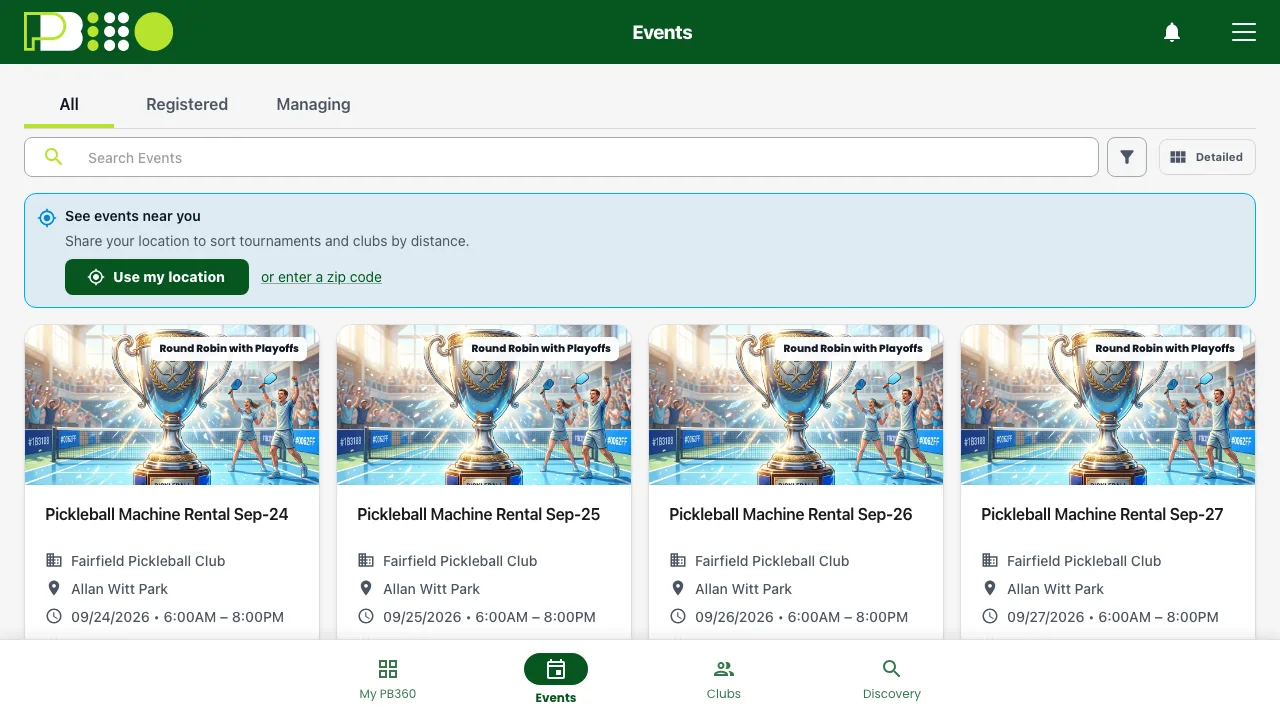
Task: Switch to the Registered tab
Action: pyautogui.click(x=187, y=104)
